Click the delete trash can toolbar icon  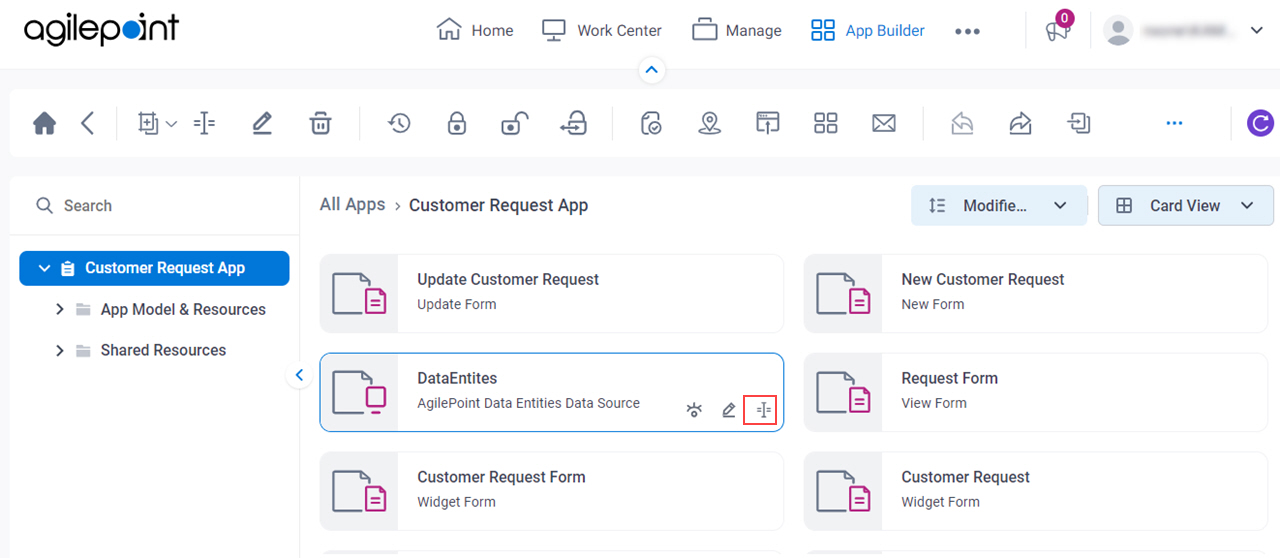[320, 123]
